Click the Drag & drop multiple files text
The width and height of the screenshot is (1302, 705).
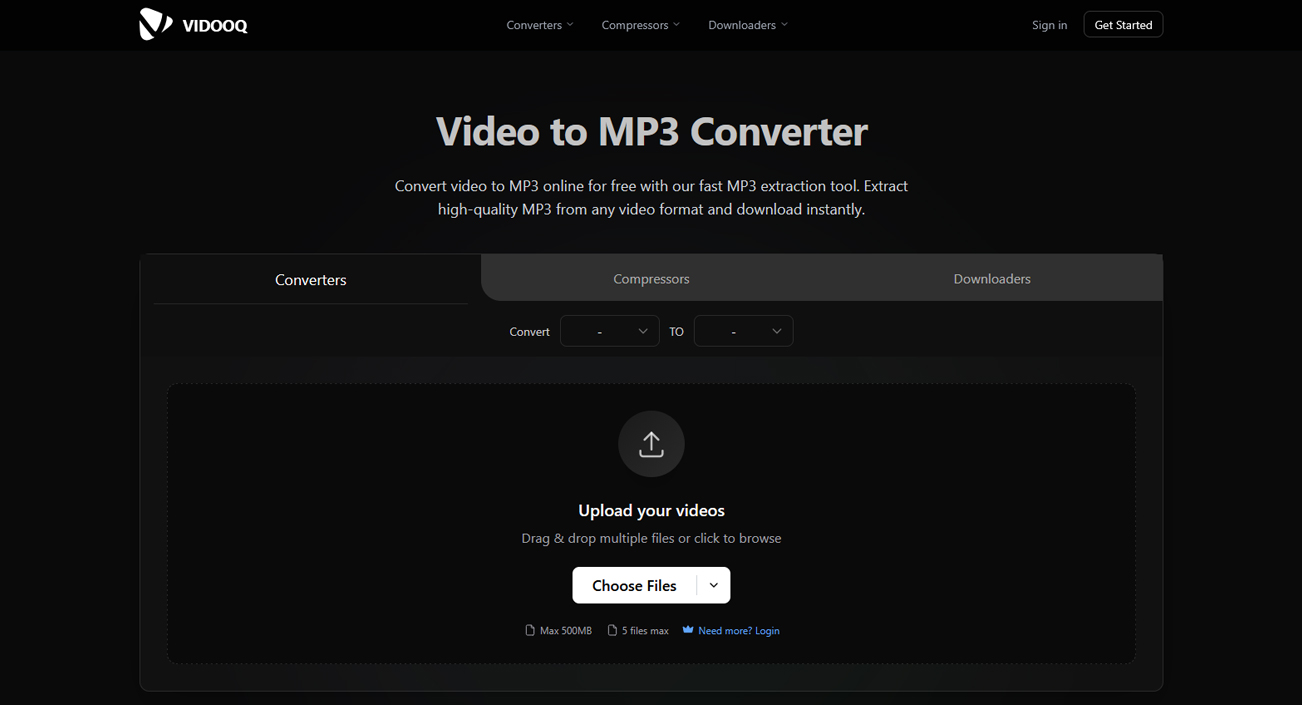(x=651, y=538)
